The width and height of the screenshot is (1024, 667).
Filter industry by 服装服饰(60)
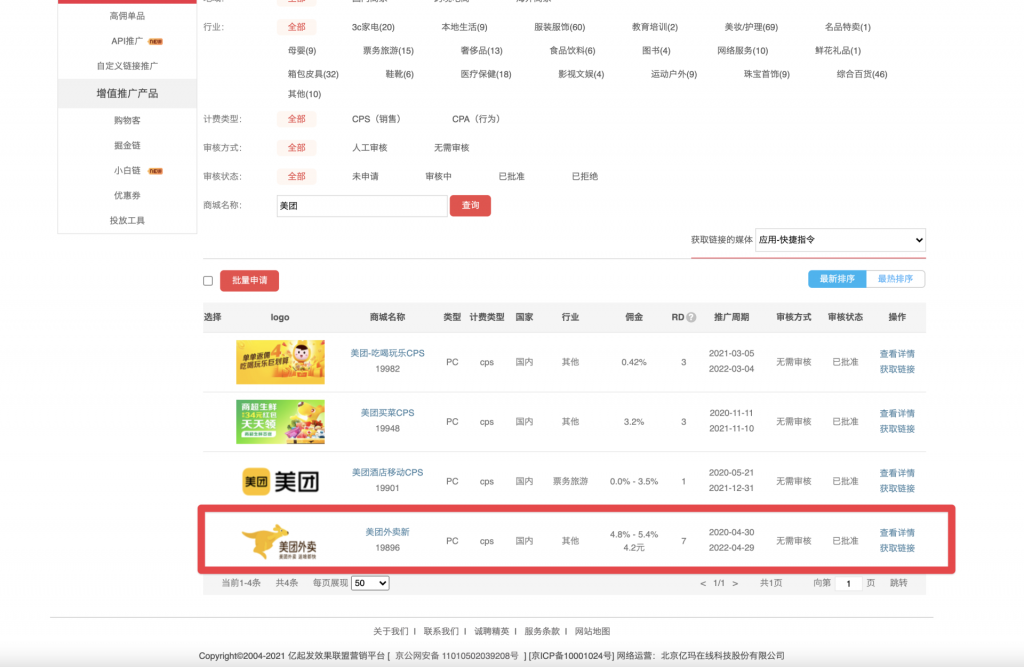click(560, 27)
